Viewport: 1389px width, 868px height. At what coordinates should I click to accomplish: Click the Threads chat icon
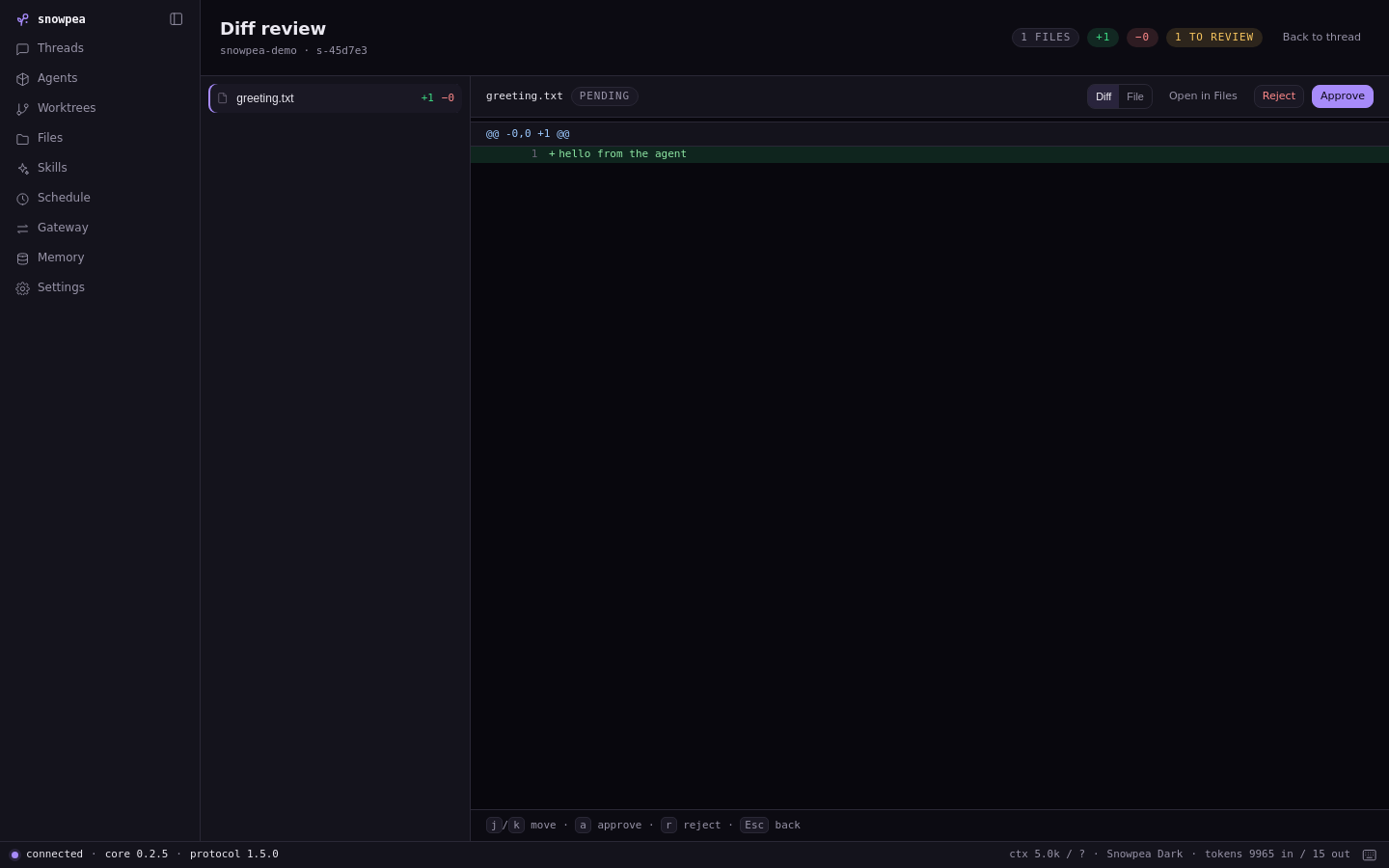tap(22, 49)
